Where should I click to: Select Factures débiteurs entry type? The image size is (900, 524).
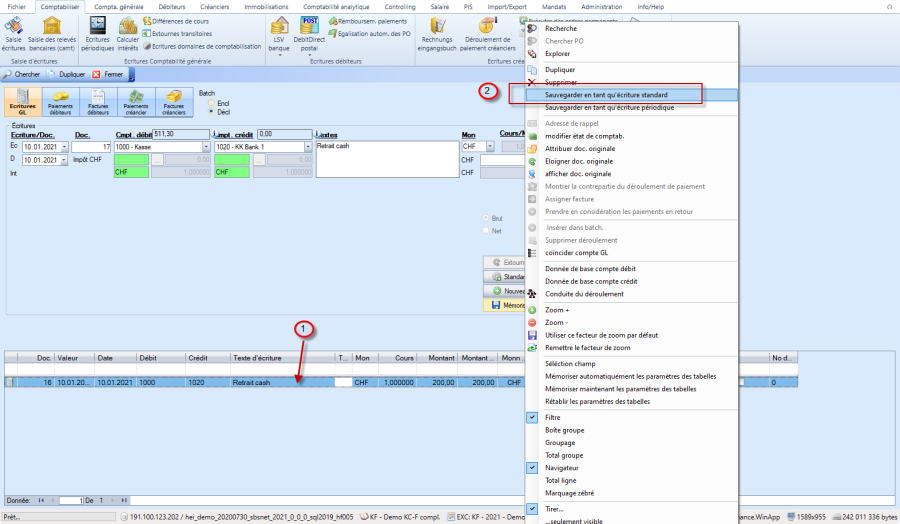pos(98,102)
